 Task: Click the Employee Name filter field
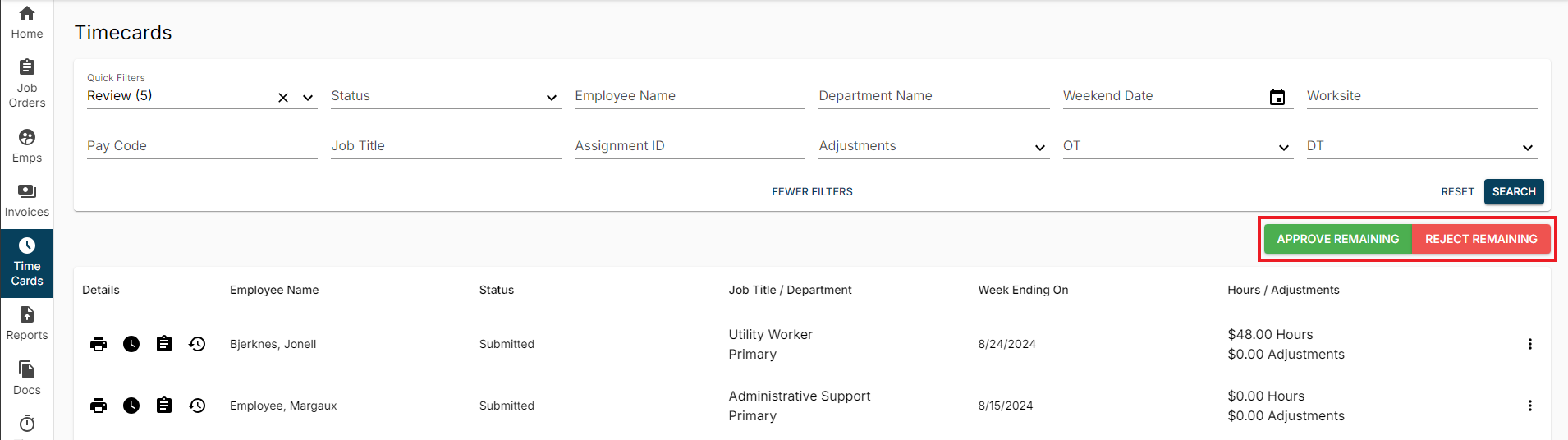tap(690, 96)
